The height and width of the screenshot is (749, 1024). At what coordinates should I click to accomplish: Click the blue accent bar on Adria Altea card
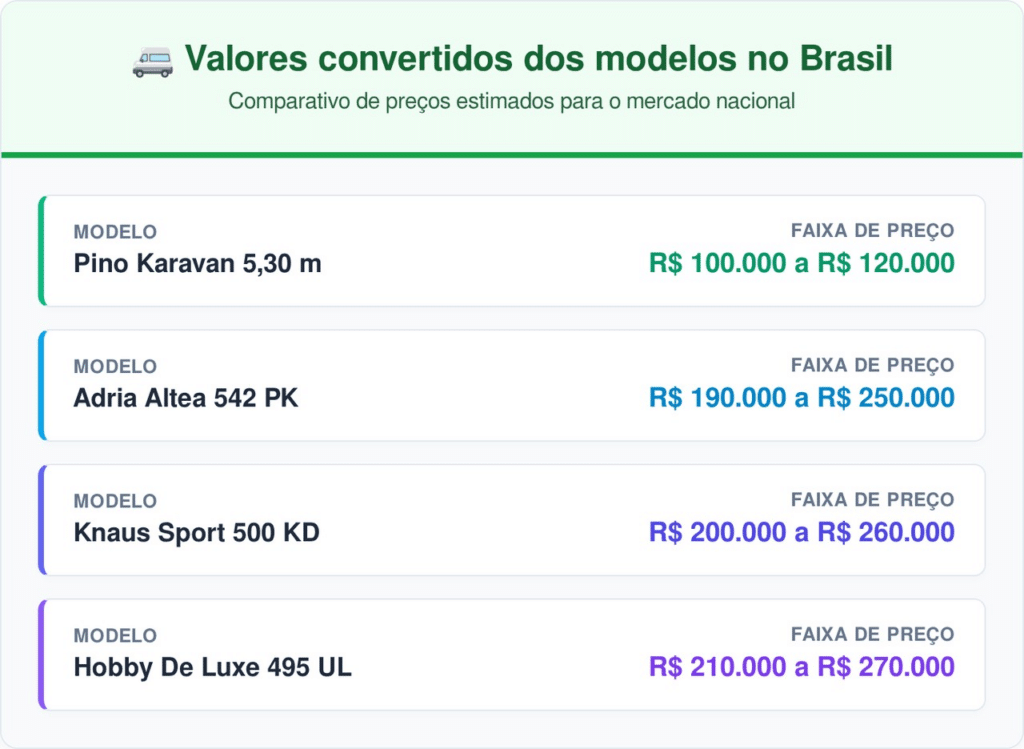click(42, 385)
